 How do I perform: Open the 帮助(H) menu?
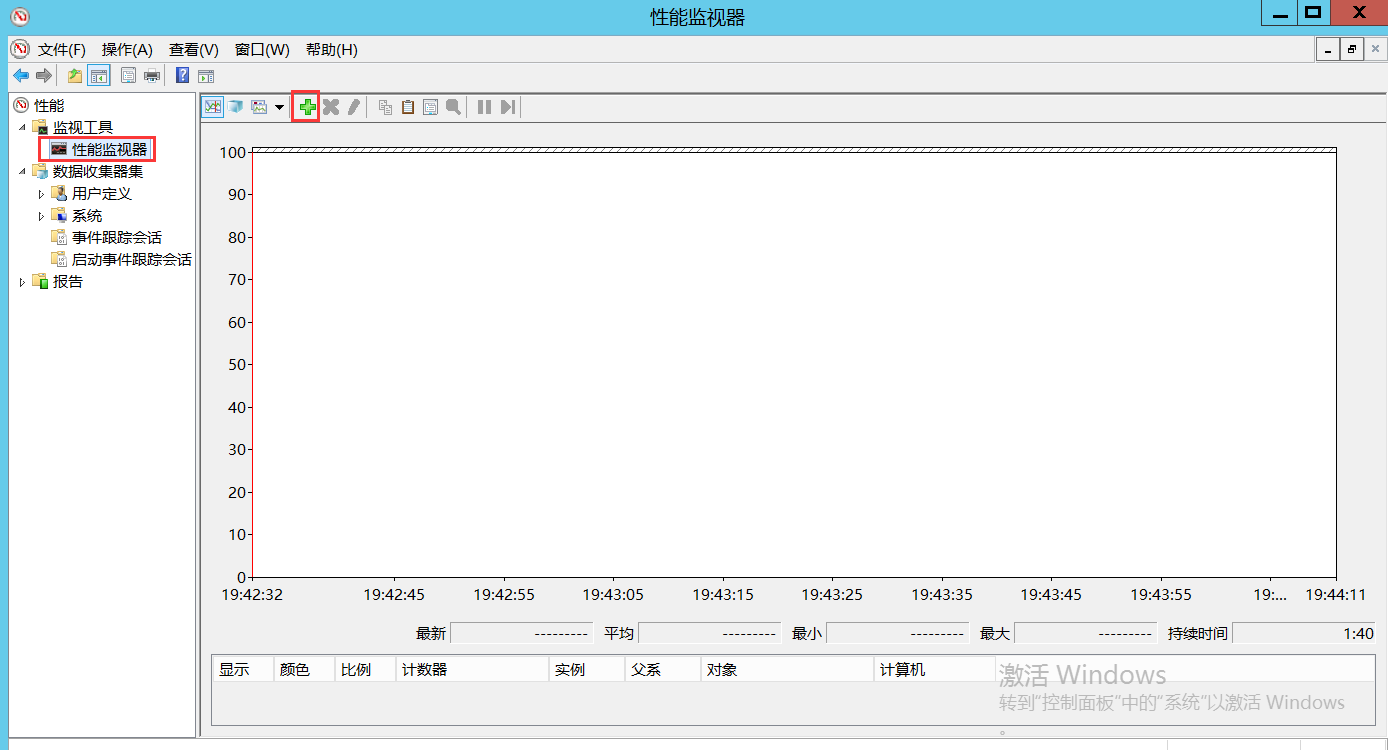(x=331, y=50)
